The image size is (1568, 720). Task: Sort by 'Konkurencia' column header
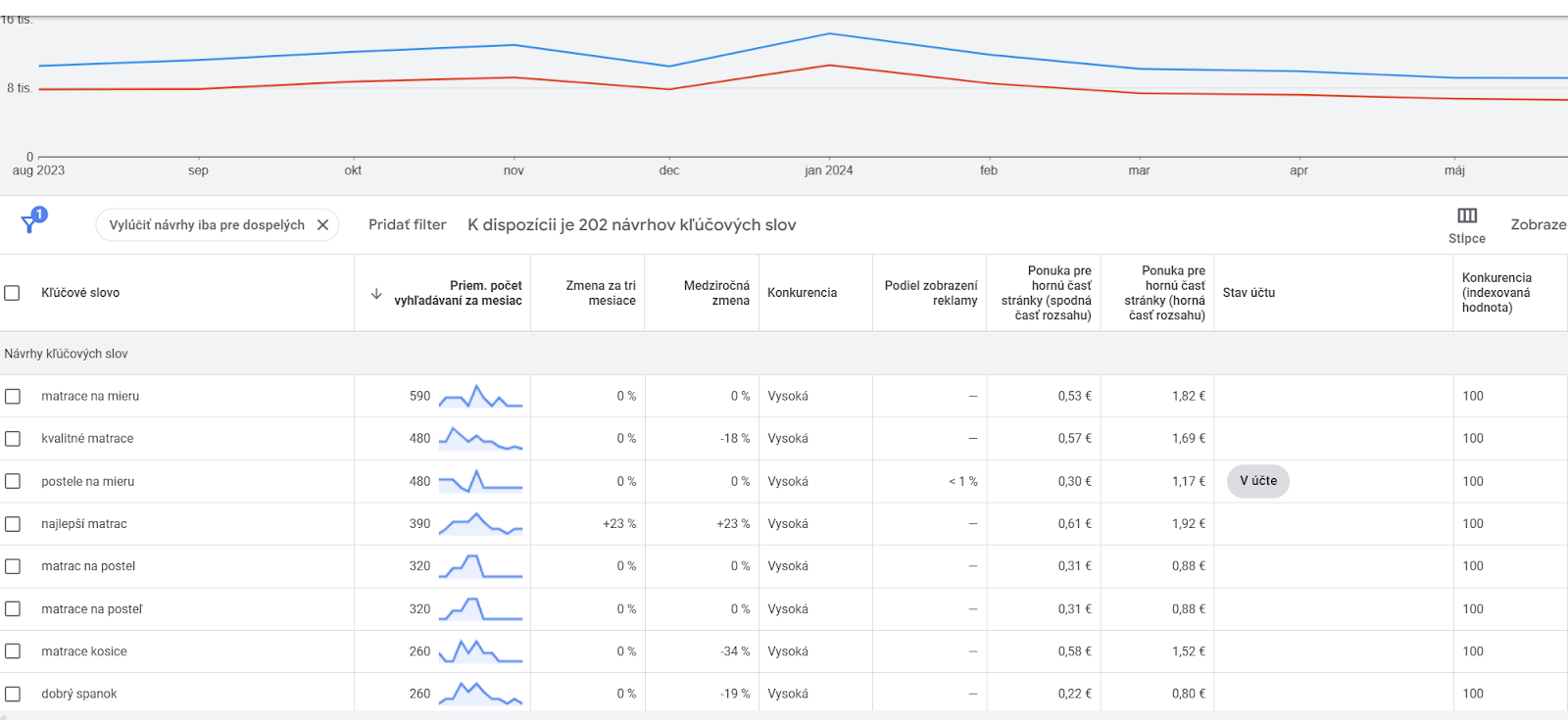point(802,293)
